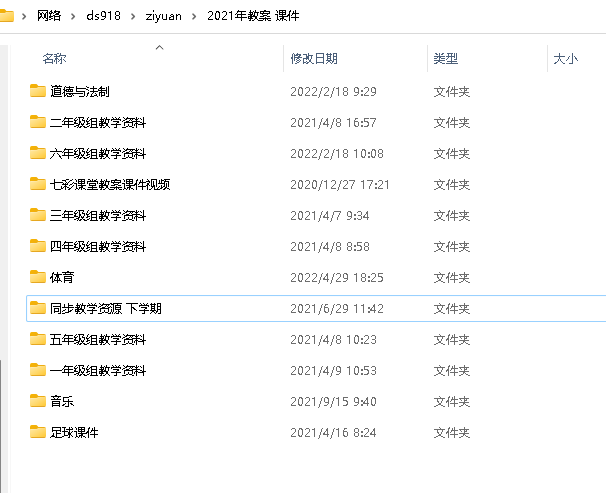Click the 大小 column header

[565, 60]
